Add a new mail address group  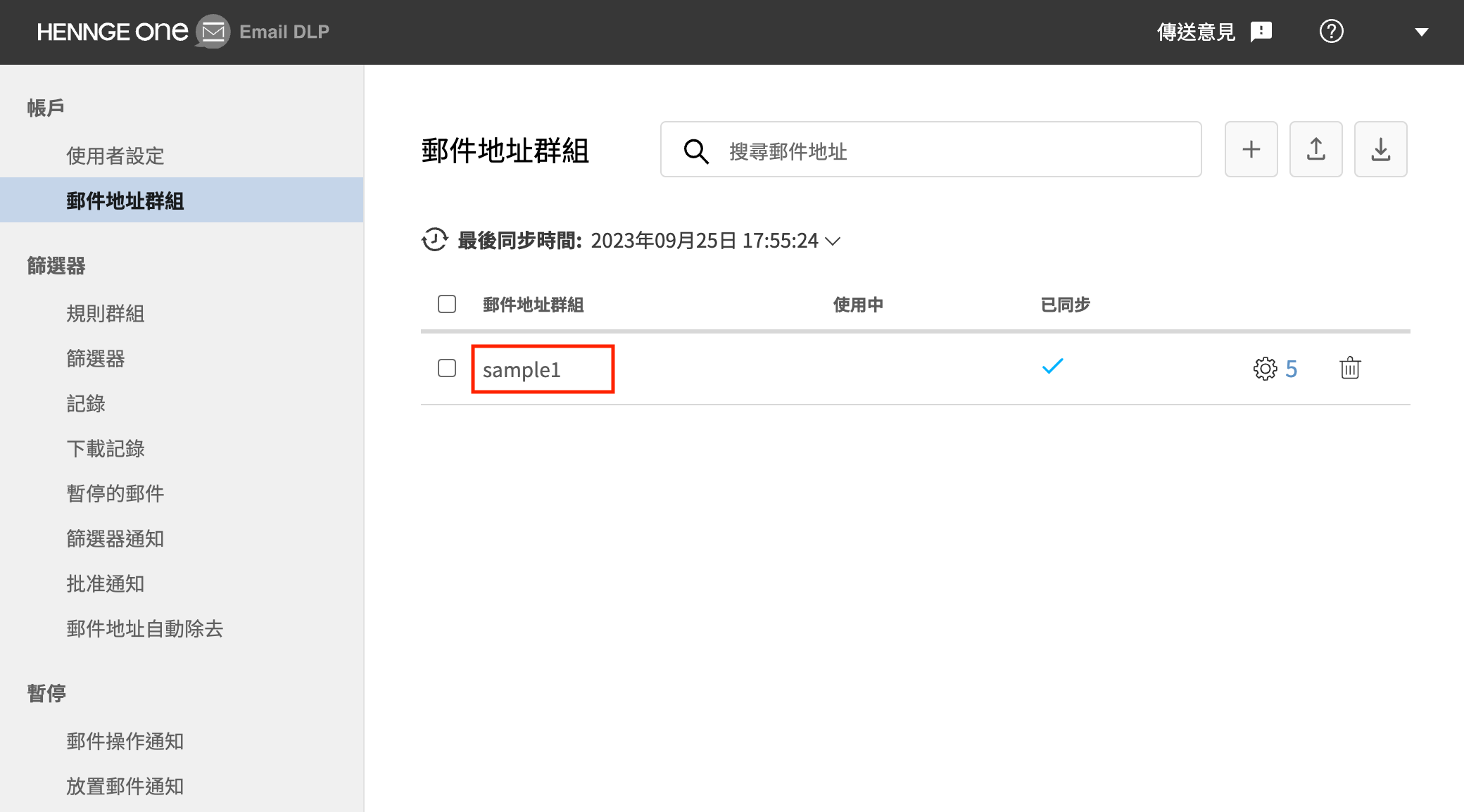pyautogui.click(x=1251, y=149)
